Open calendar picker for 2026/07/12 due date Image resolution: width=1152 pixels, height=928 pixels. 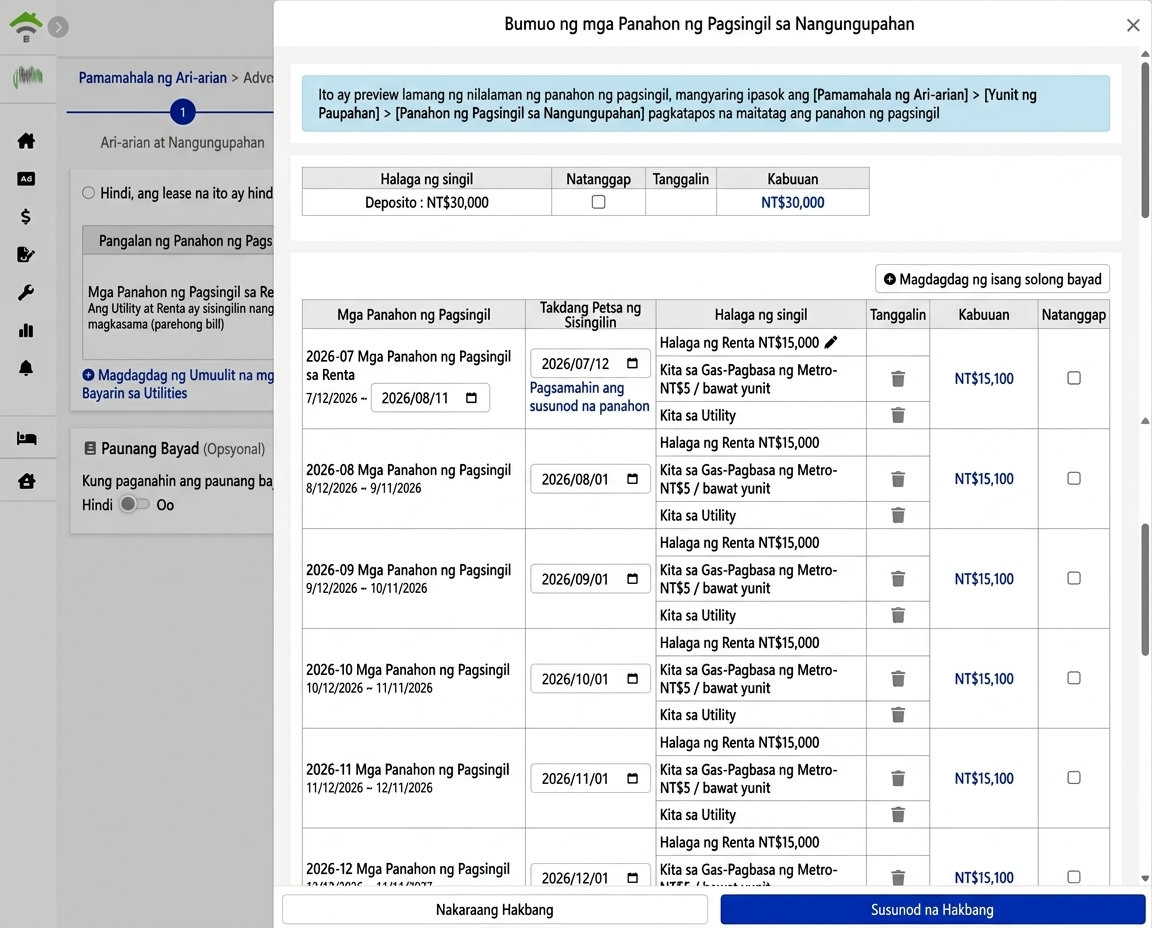[633, 363]
